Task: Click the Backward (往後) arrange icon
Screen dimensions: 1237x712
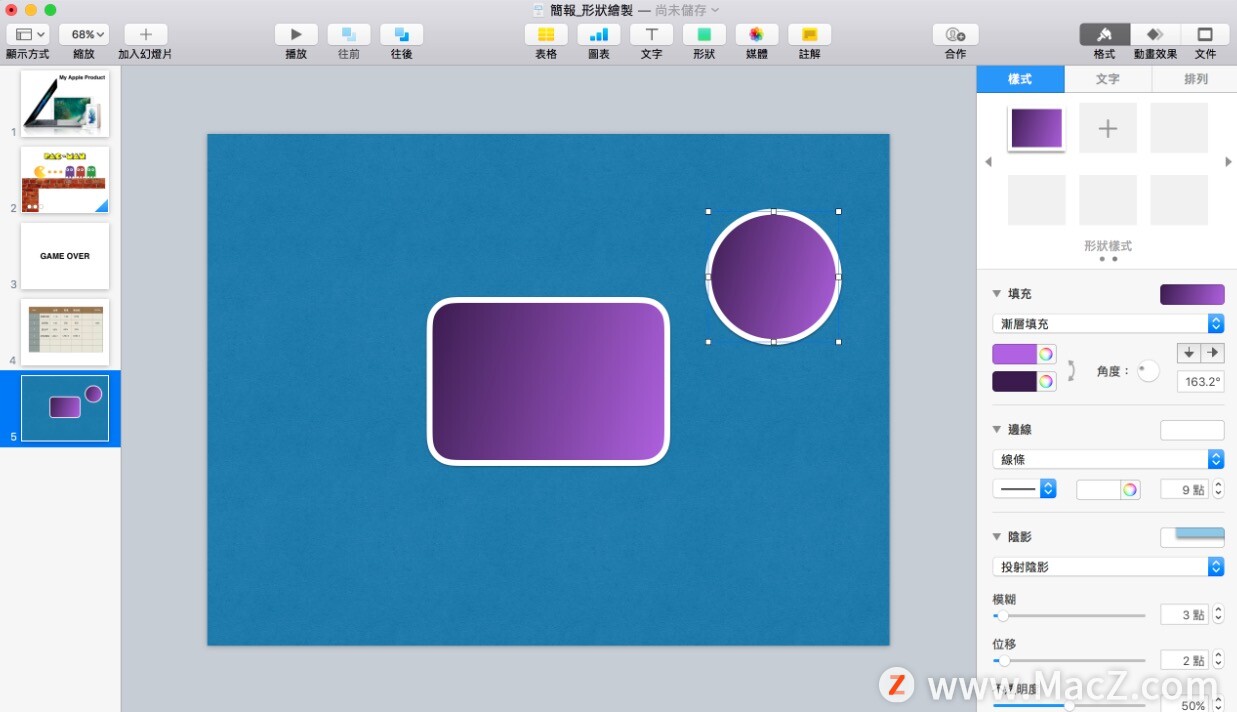Action: tap(401, 34)
